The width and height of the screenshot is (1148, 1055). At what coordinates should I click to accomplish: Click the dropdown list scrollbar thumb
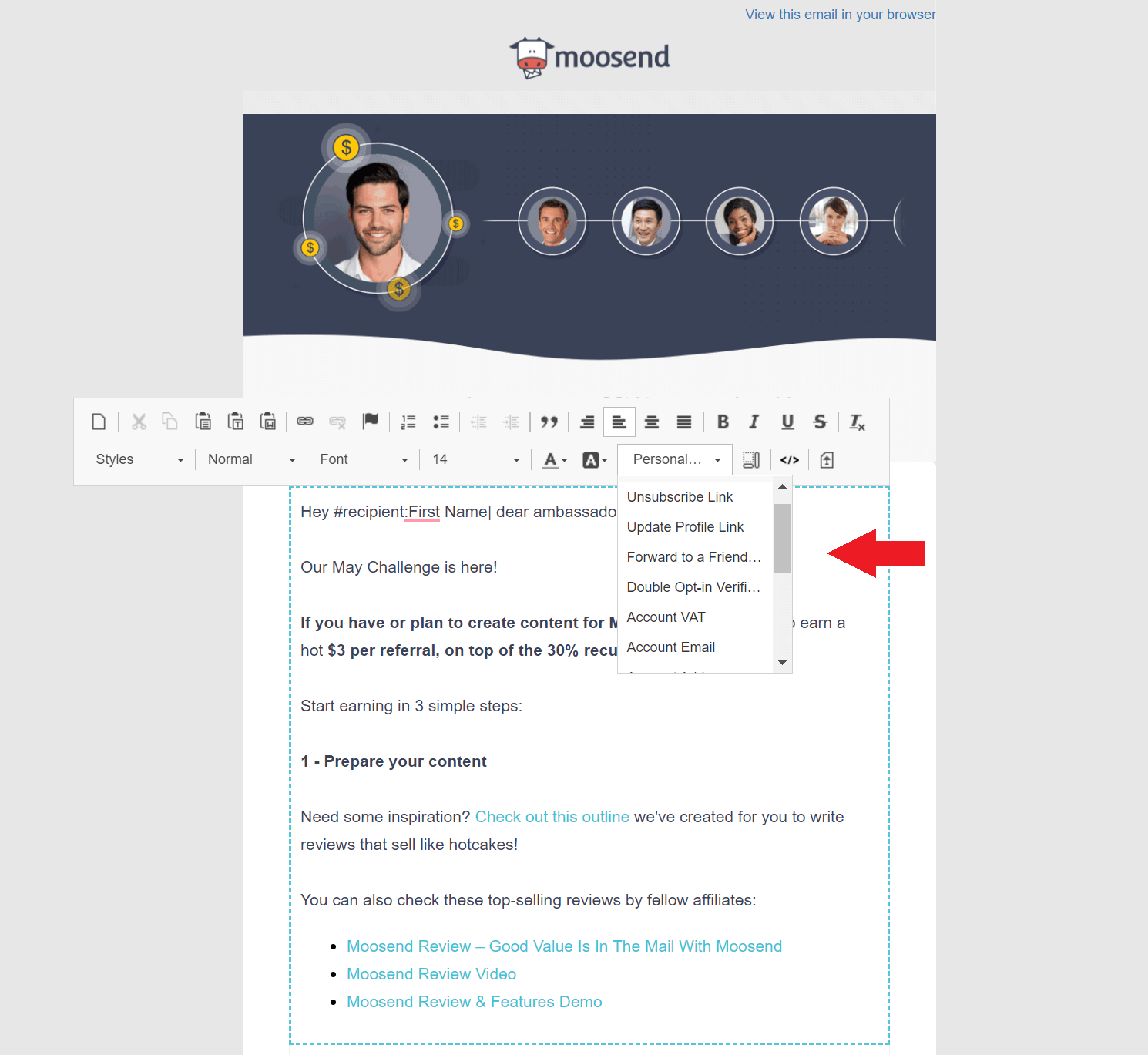(782, 538)
